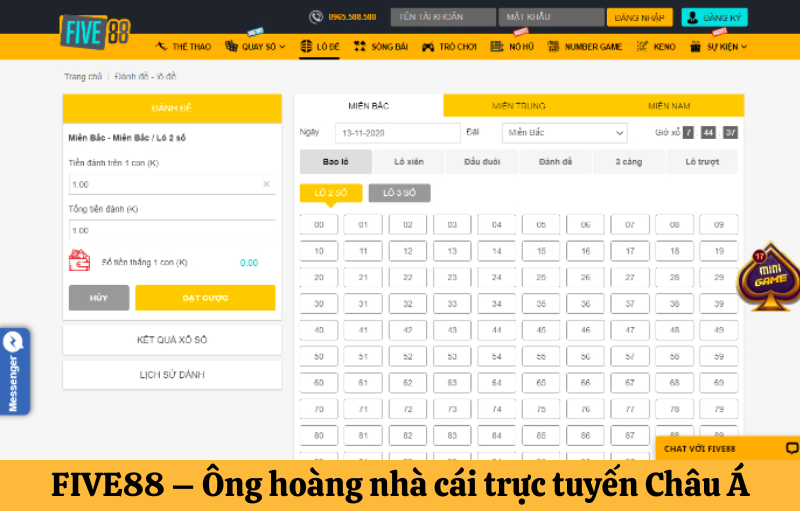
Task: Open the Thể Thao sports menu
Action: coord(183,47)
